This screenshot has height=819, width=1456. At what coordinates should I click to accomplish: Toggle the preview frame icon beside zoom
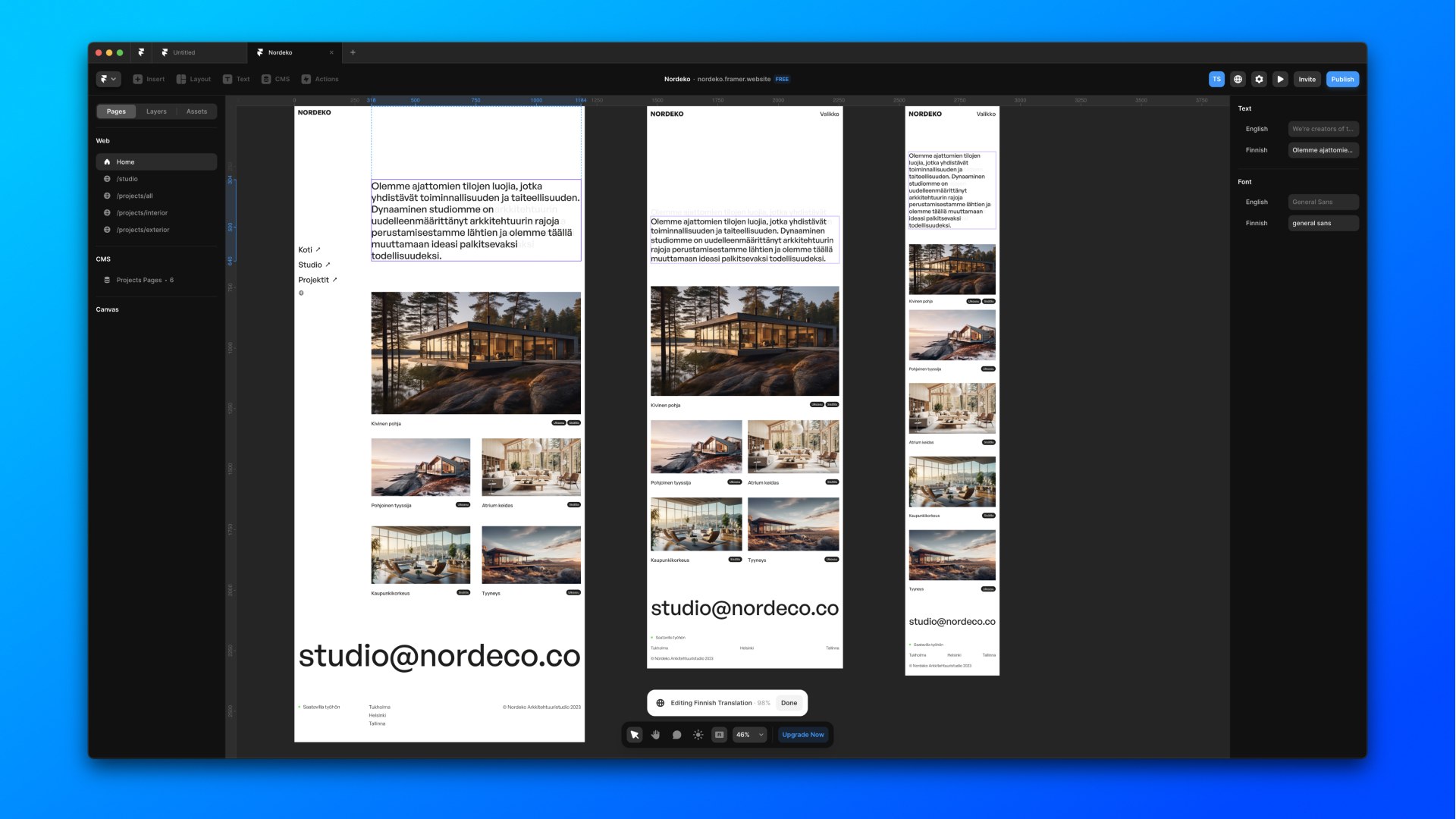pos(719,735)
